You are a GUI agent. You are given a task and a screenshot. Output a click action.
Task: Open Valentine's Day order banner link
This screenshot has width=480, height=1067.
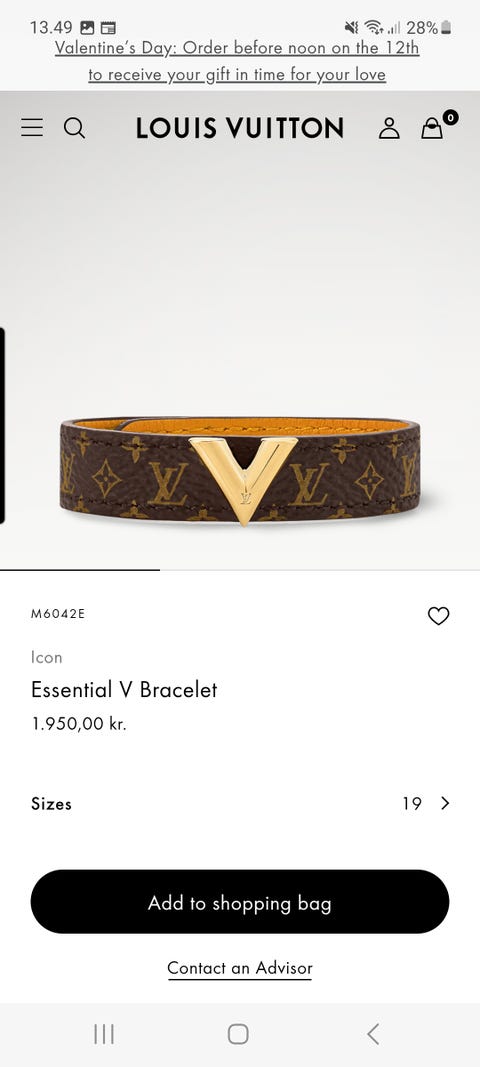click(x=237, y=61)
